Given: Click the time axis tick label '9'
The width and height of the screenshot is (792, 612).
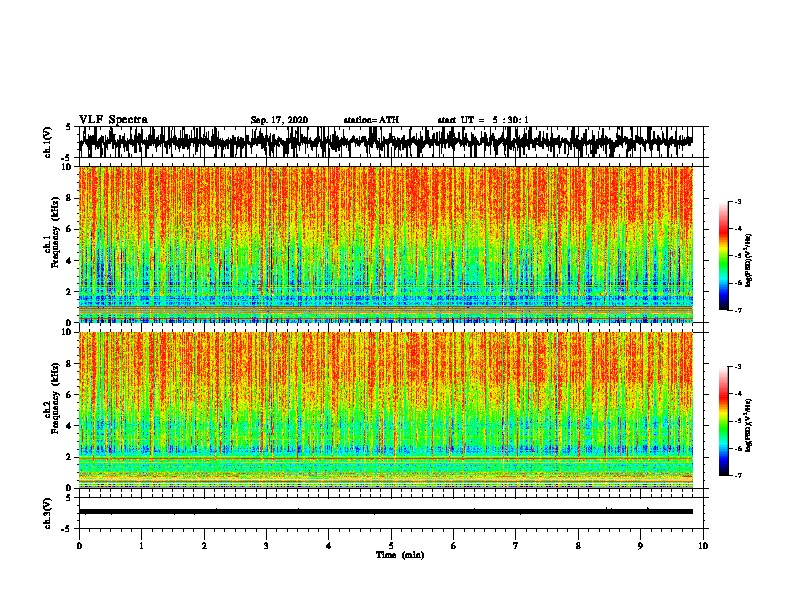Looking at the screenshot, I should click(640, 546).
